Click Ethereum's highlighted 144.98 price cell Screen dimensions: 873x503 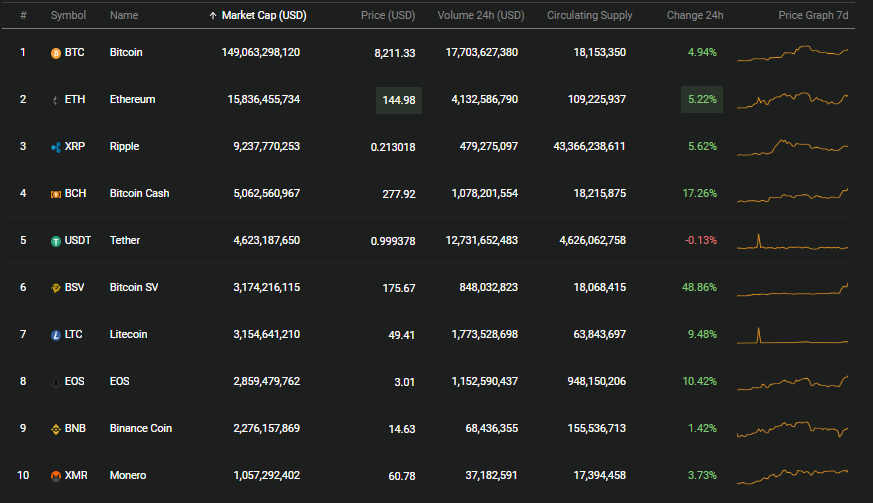399,100
